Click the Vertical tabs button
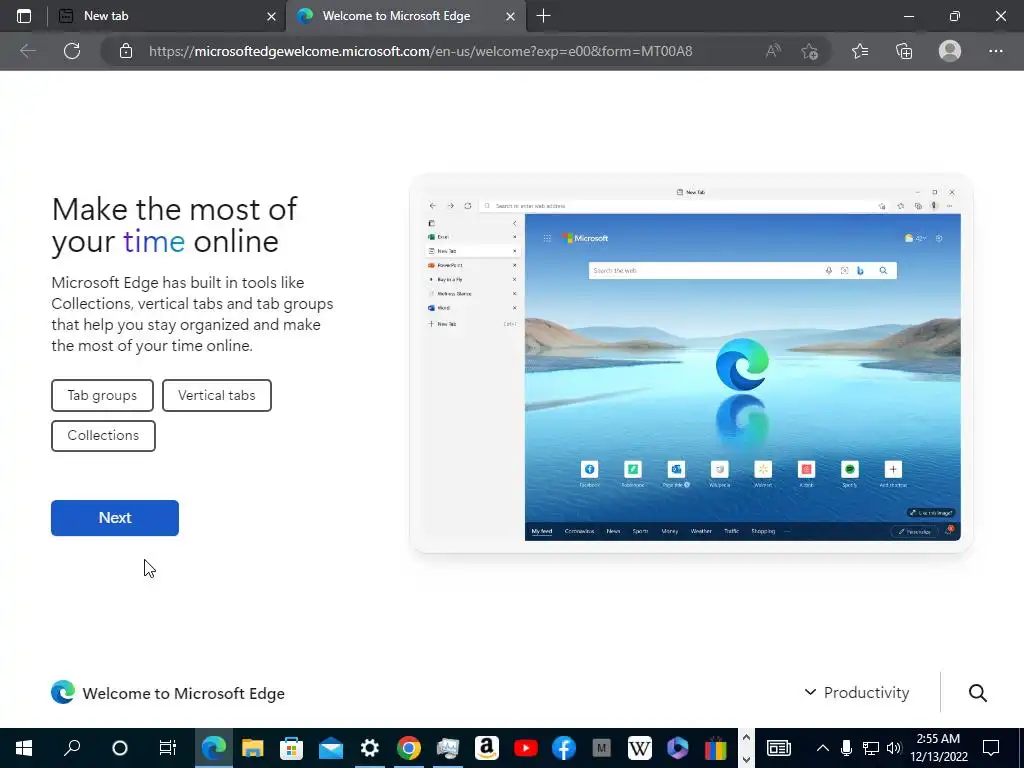The height and width of the screenshot is (768, 1024). [x=217, y=396]
